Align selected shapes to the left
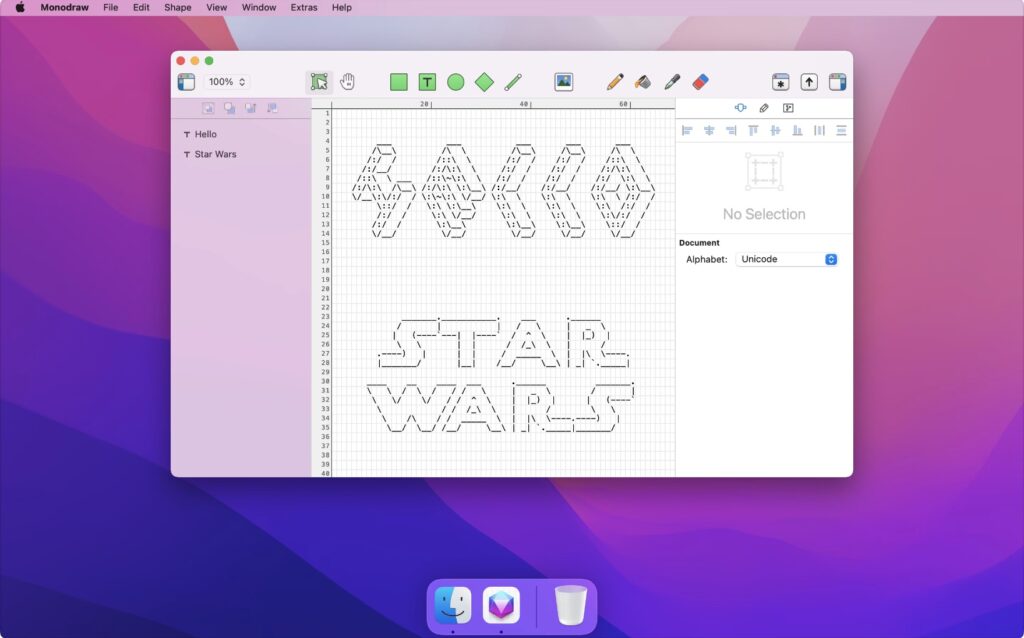Viewport: 1024px width, 638px height. point(687,130)
